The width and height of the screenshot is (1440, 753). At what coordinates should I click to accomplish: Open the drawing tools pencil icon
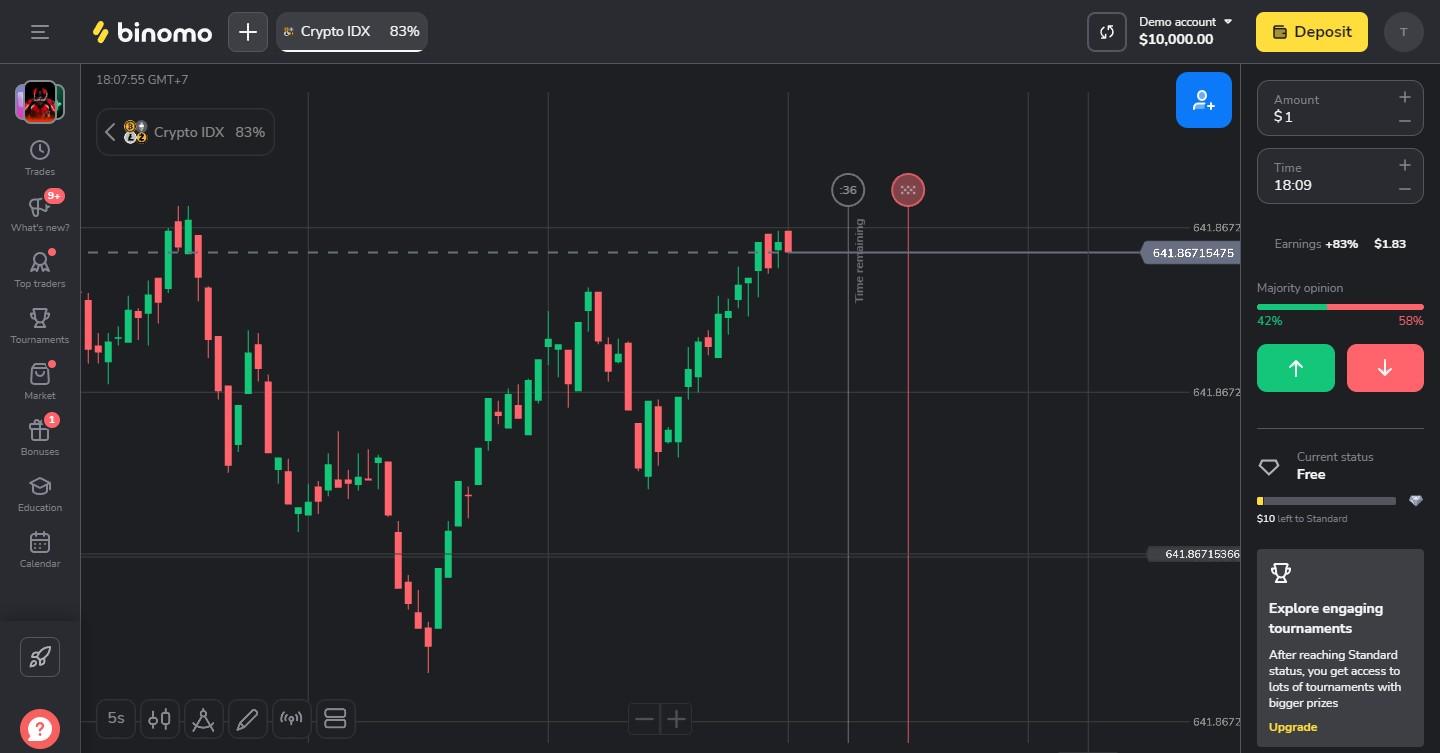click(247, 718)
